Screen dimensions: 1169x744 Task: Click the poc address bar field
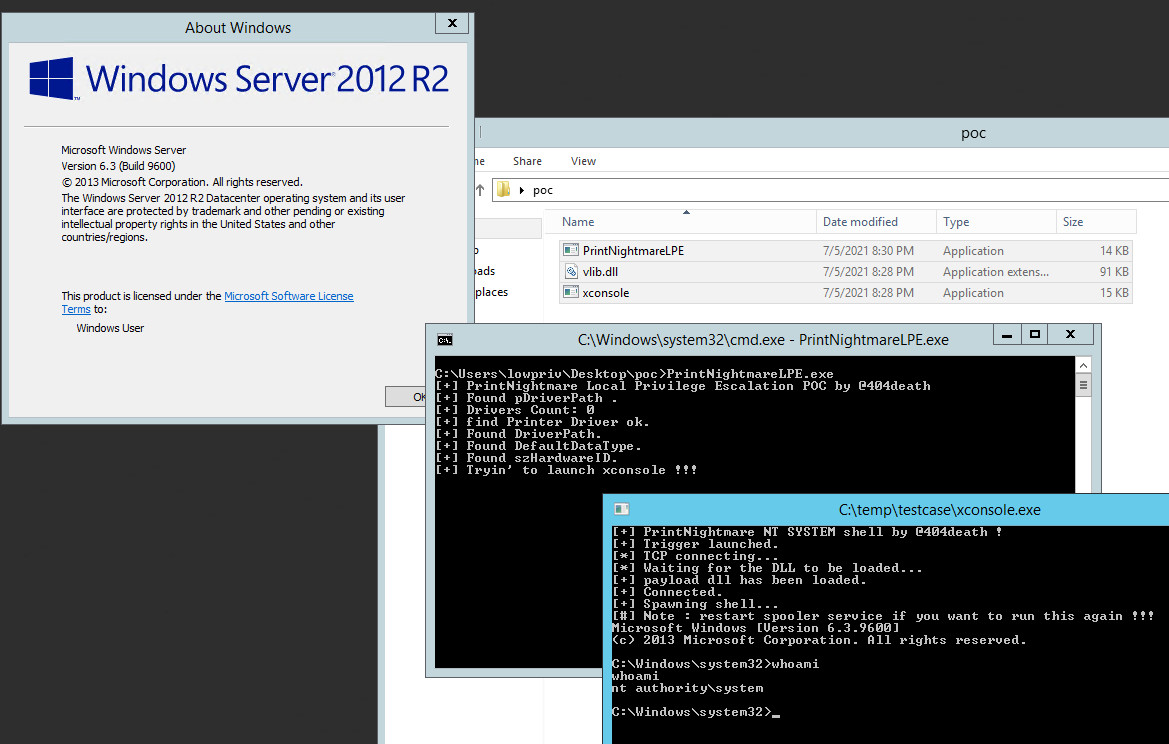tap(831, 189)
